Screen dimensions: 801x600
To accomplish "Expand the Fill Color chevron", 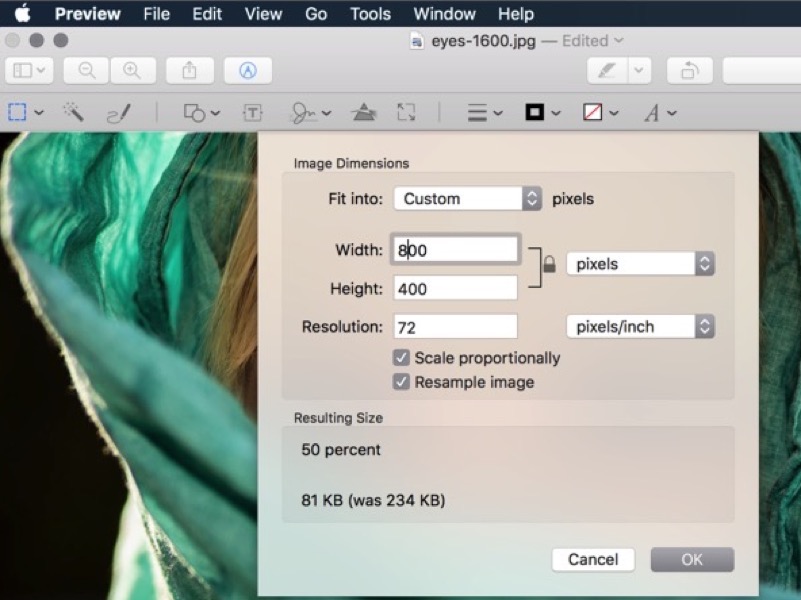I will (x=614, y=113).
